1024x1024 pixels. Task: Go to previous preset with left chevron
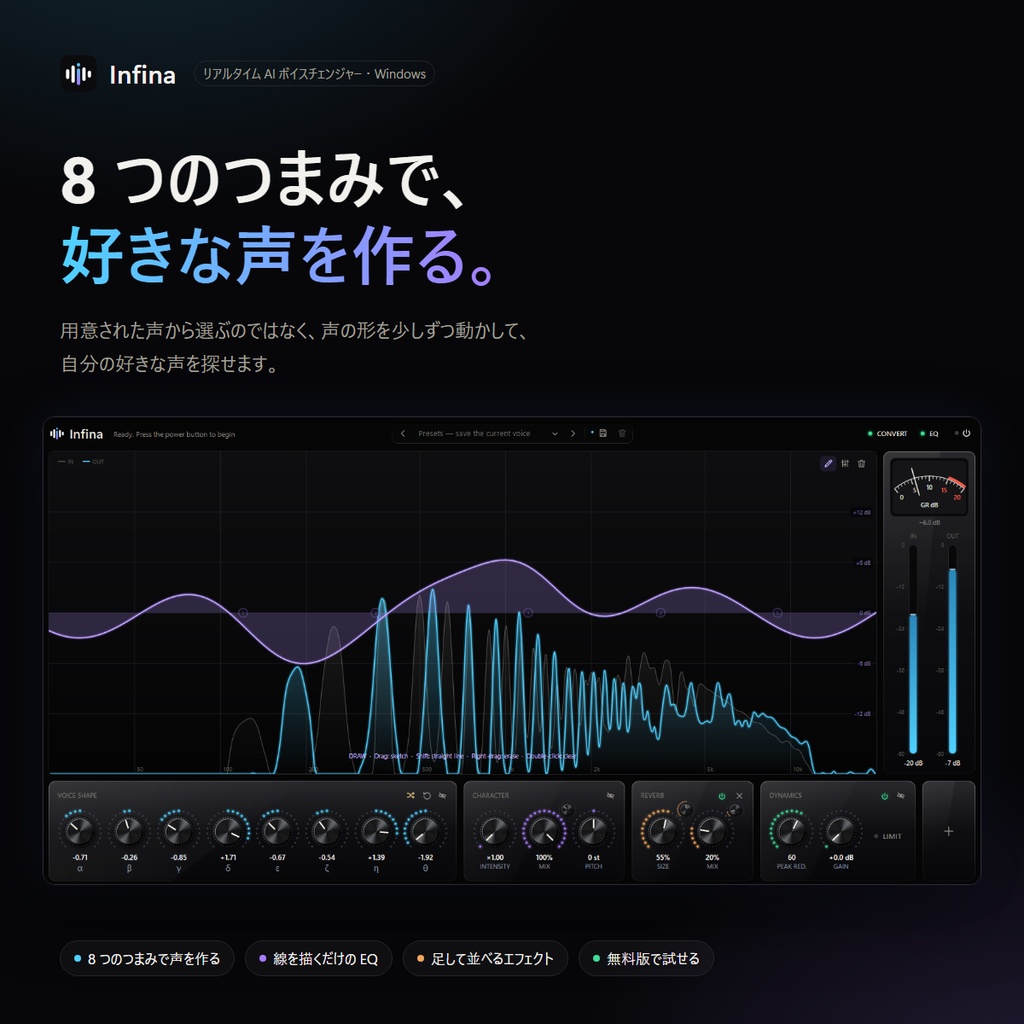[x=403, y=434]
